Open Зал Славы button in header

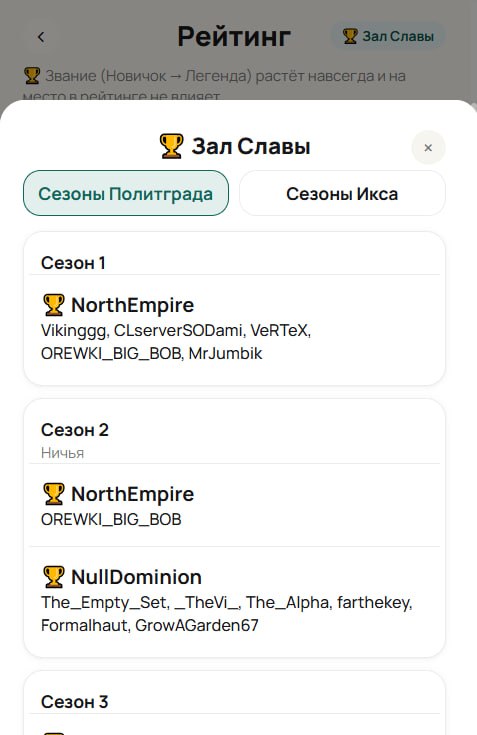pos(388,36)
